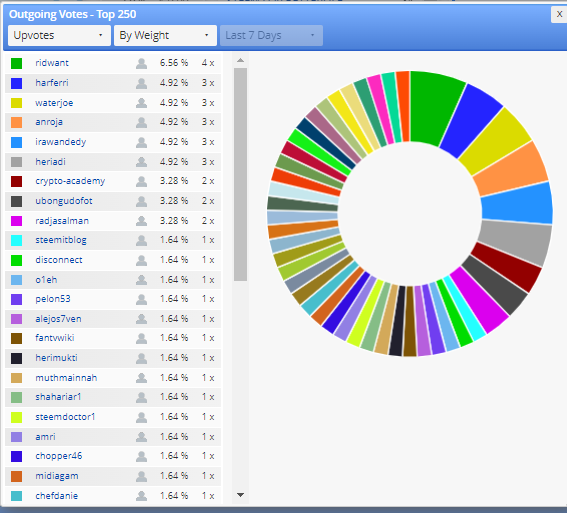Click the magenta swatch beside radjasalman
The image size is (567, 513).
[16, 221]
